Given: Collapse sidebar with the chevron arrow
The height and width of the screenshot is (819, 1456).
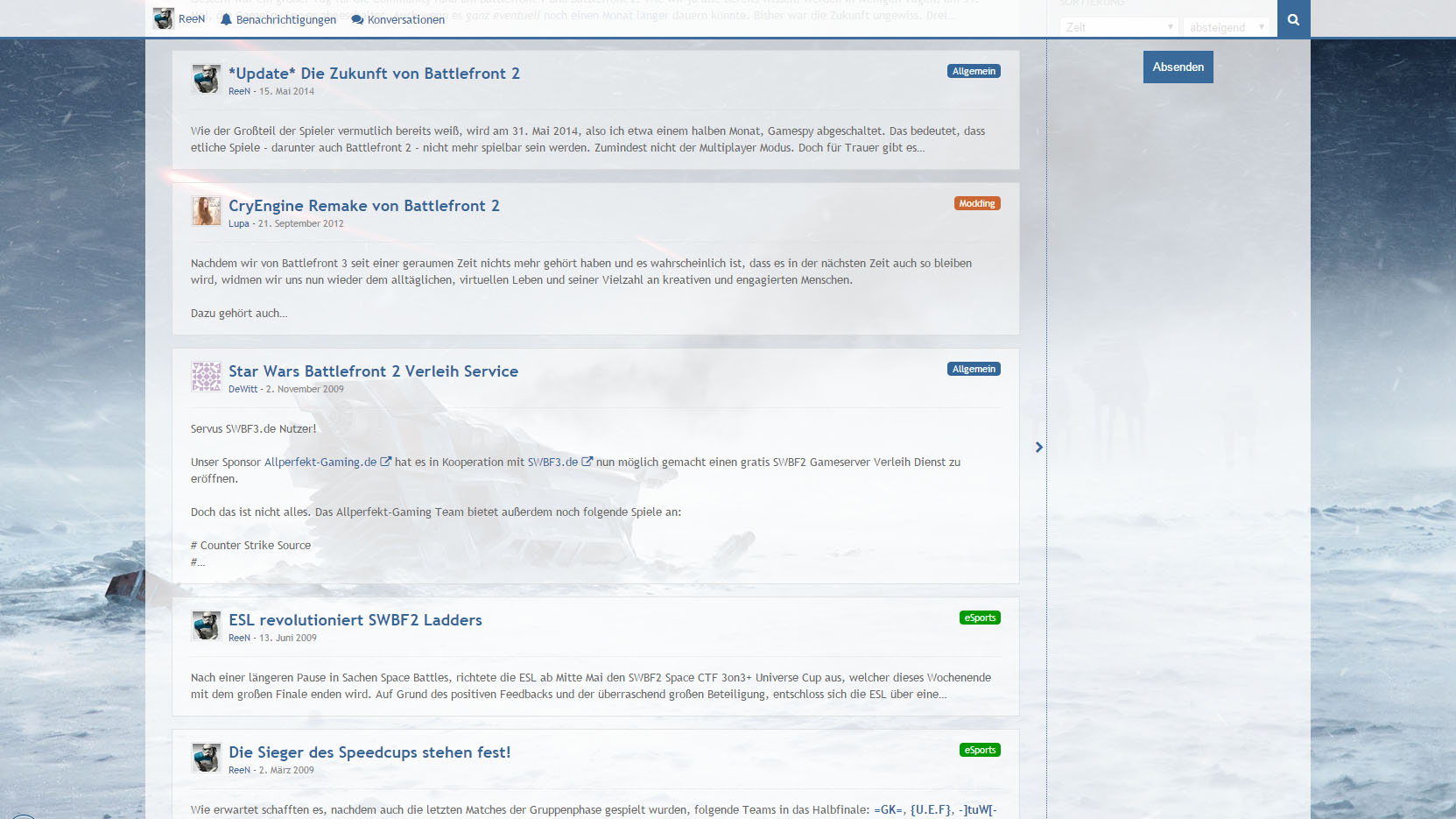Looking at the screenshot, I should 1039,447.
